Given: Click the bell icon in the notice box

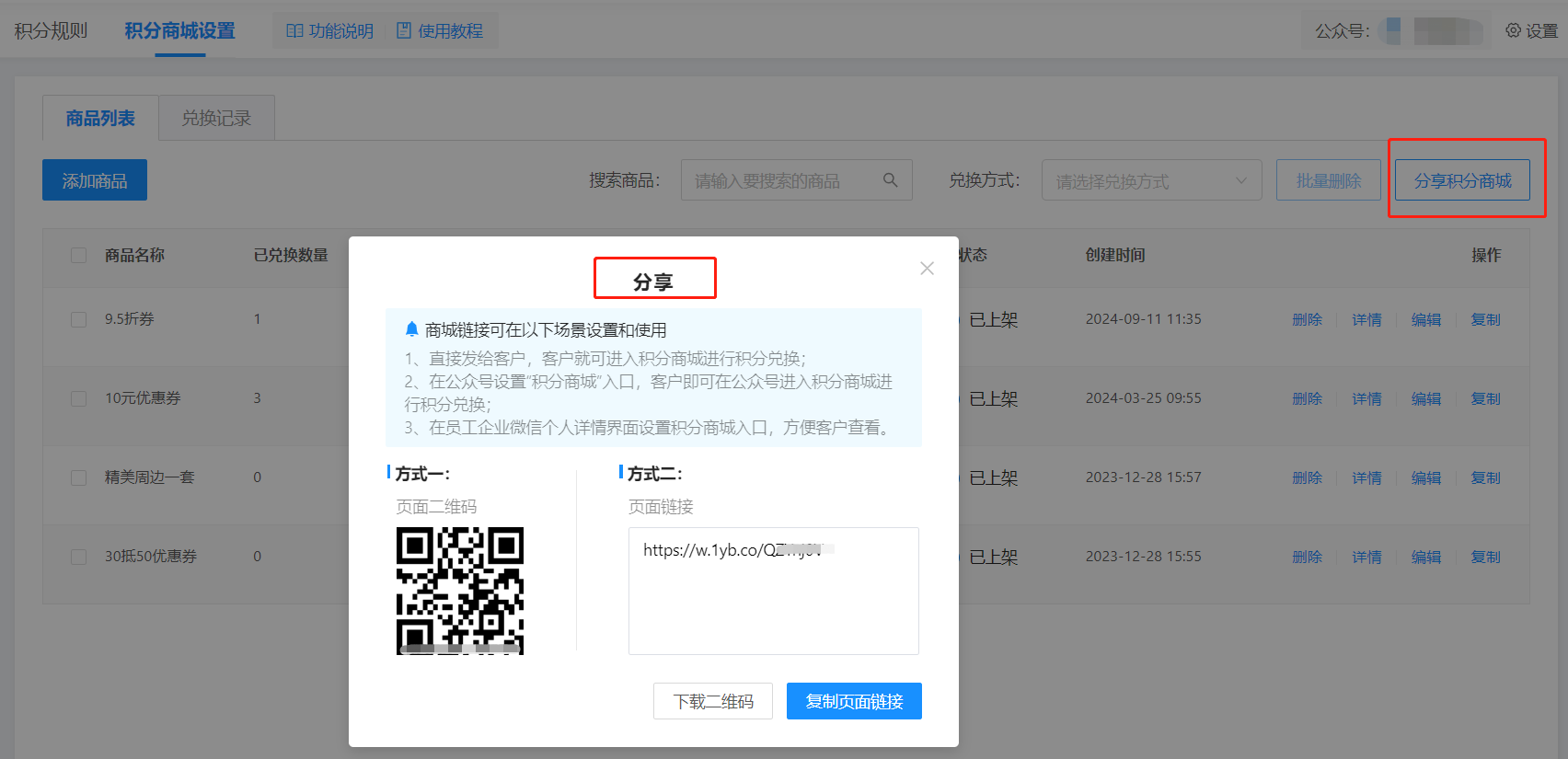Looking at the screenshot, I should tap(411, 329).
